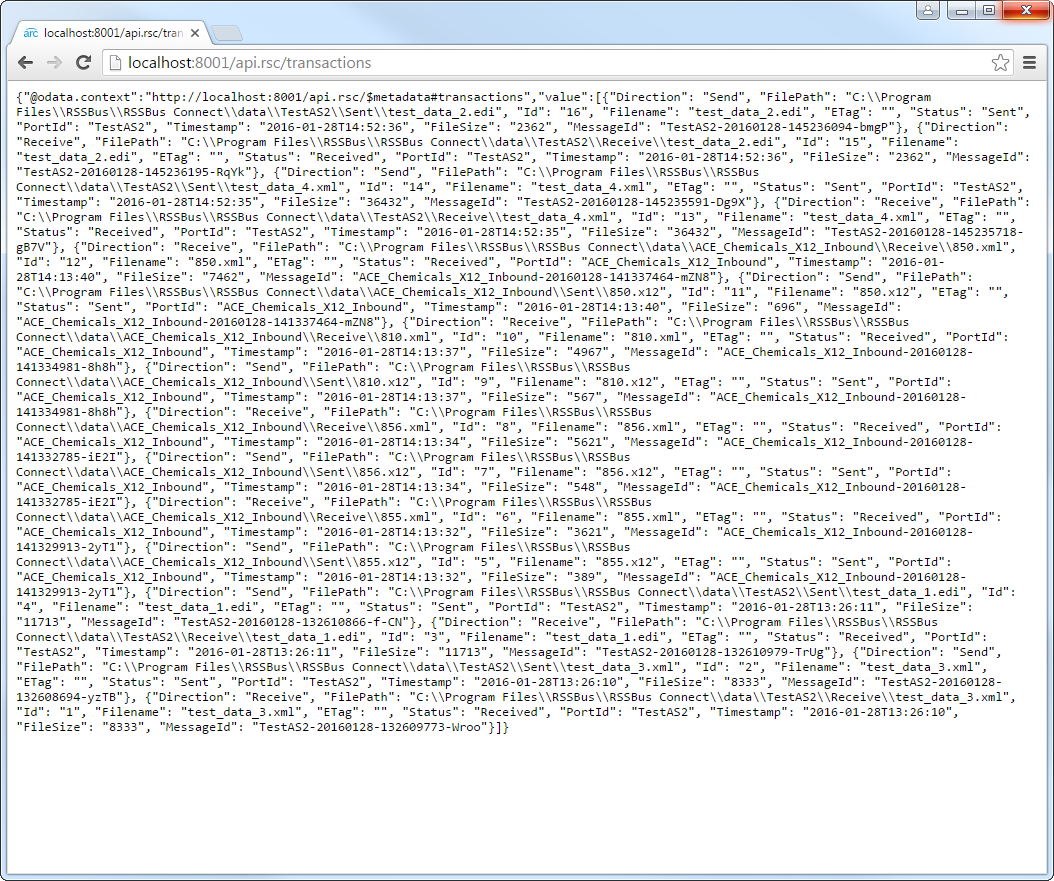Restore down the browser window

(x=988, y=10)
